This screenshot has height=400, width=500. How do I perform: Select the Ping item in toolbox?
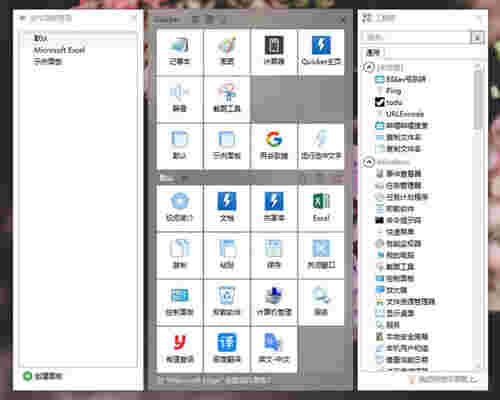tap(388, 90)
